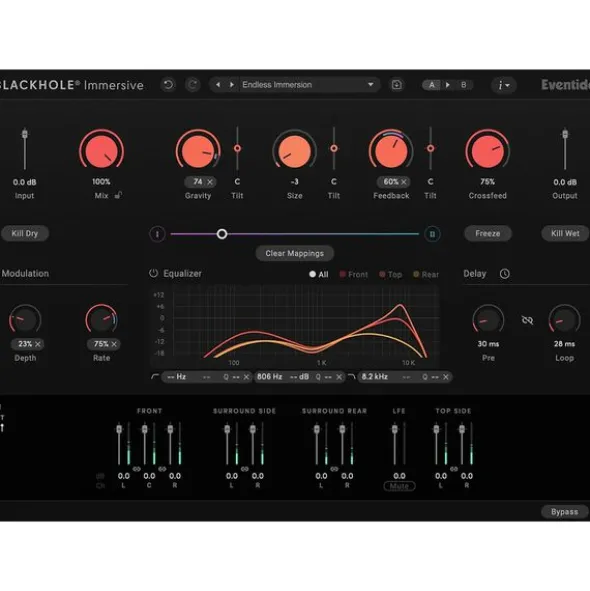This screenshot has width=590, height=591.
Task: Copy A to B arrow icon
Action: 447,85
